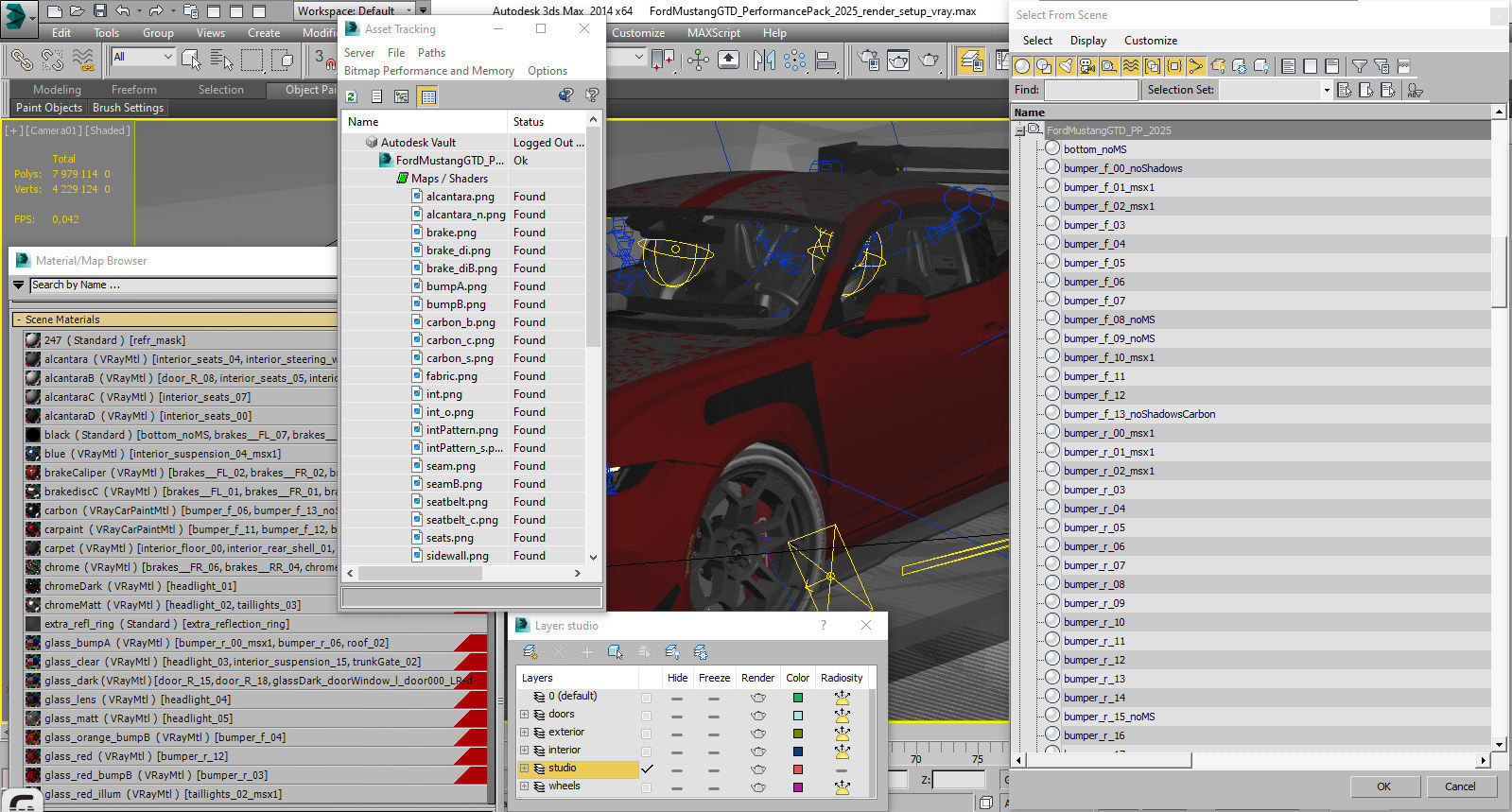Open Material/Map Browser options arrow
This screenshot has height=812, width=1512.
(19, 285)
